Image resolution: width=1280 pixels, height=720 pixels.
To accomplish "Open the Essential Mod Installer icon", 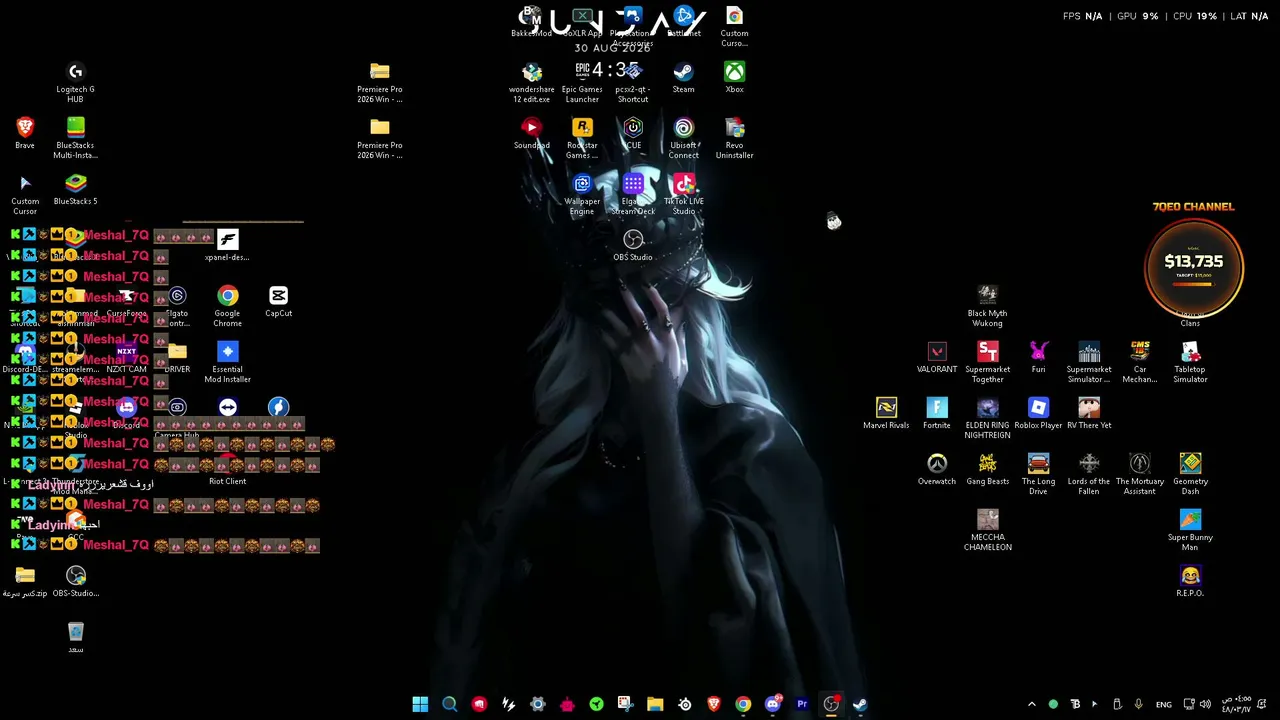I will tap(227, 362).
